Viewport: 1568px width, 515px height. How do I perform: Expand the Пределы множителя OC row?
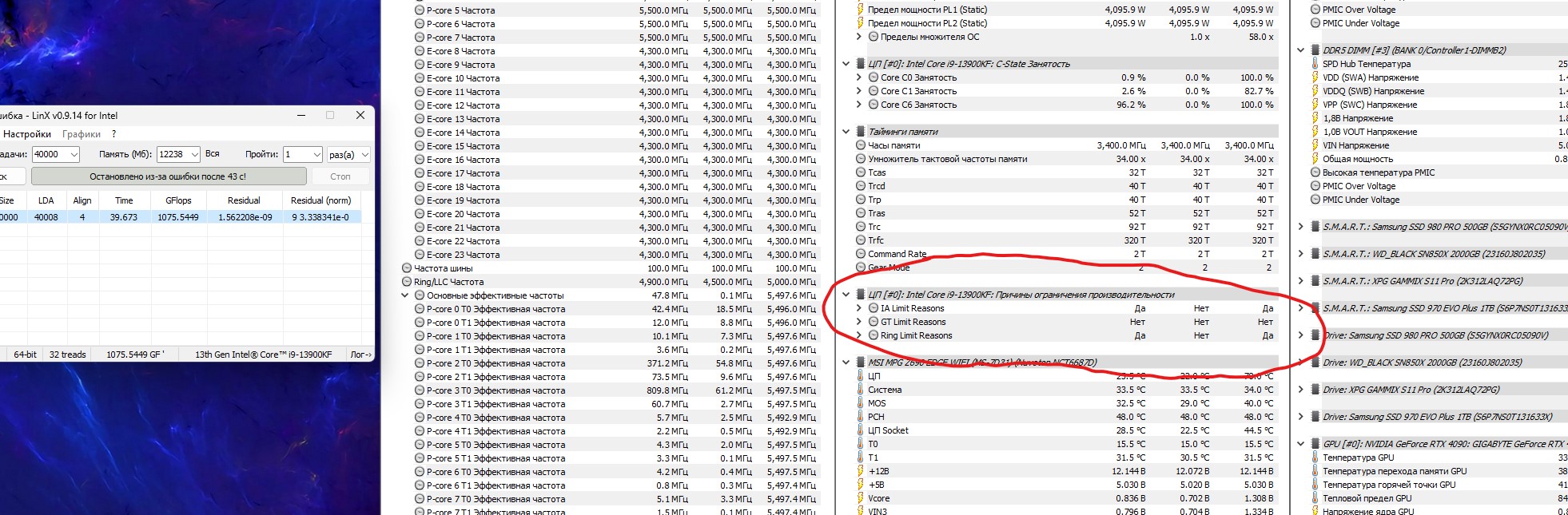[859, 37]
